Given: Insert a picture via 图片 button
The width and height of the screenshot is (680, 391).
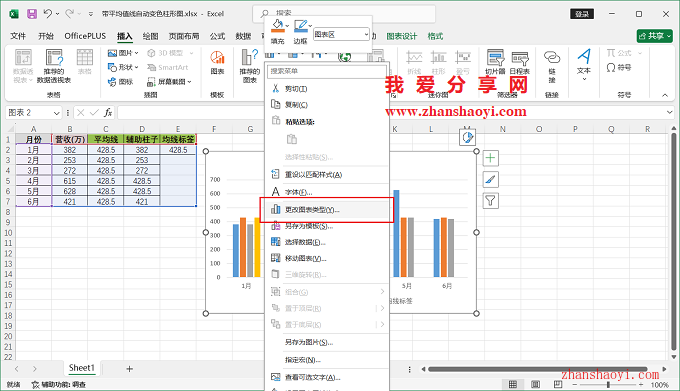Looking at the screenshot, I should pyautogui.click(x=123, y=53).
